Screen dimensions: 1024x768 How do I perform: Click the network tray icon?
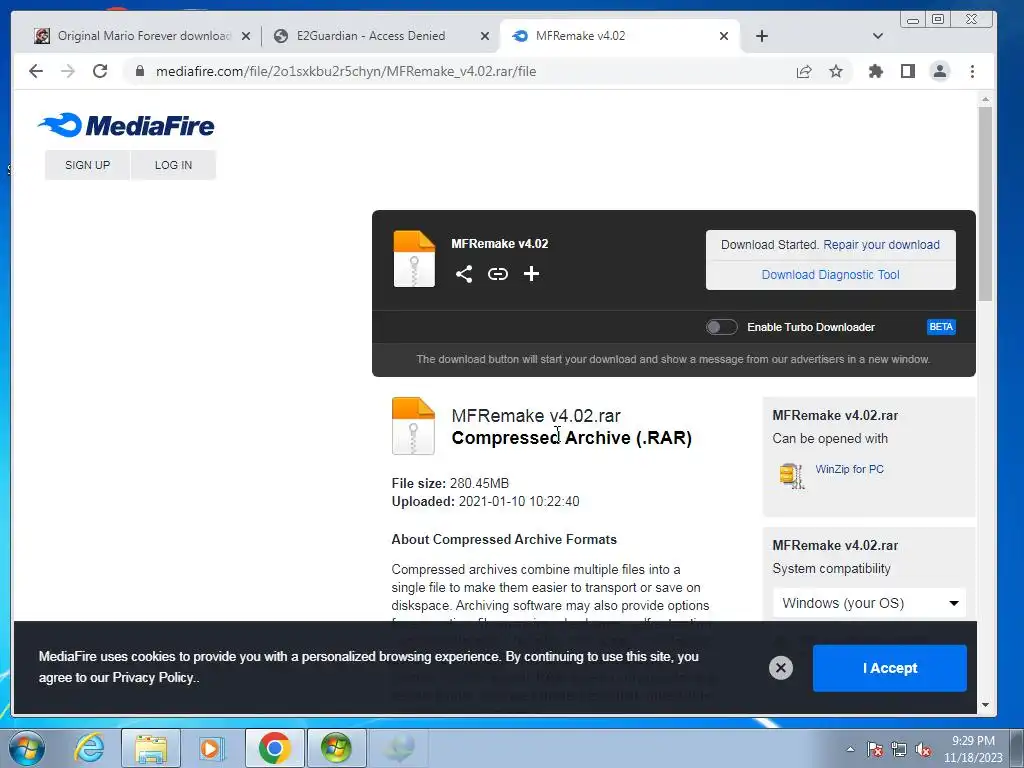[899, 750]
